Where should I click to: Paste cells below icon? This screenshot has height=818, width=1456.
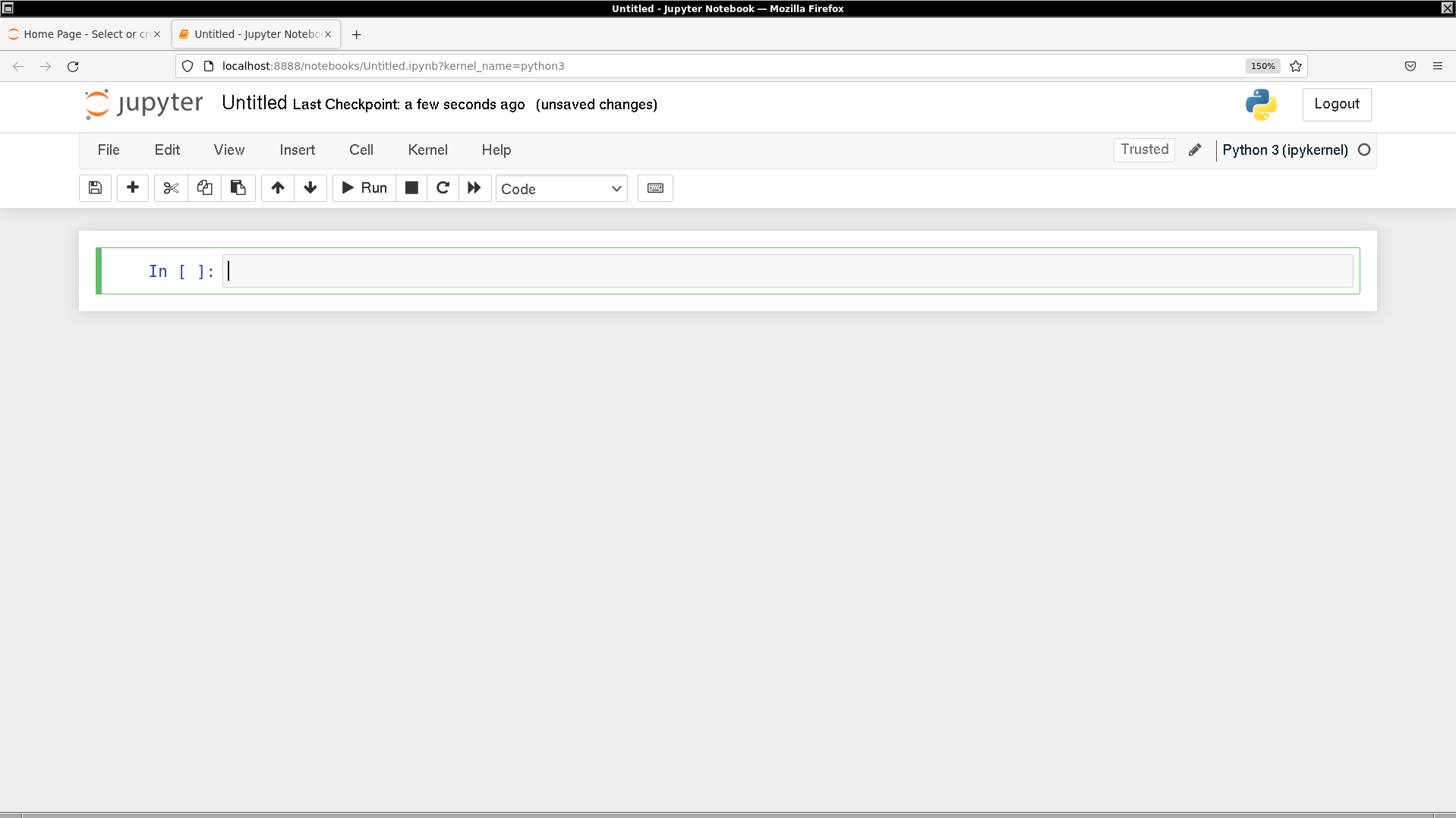pos(238,188)
